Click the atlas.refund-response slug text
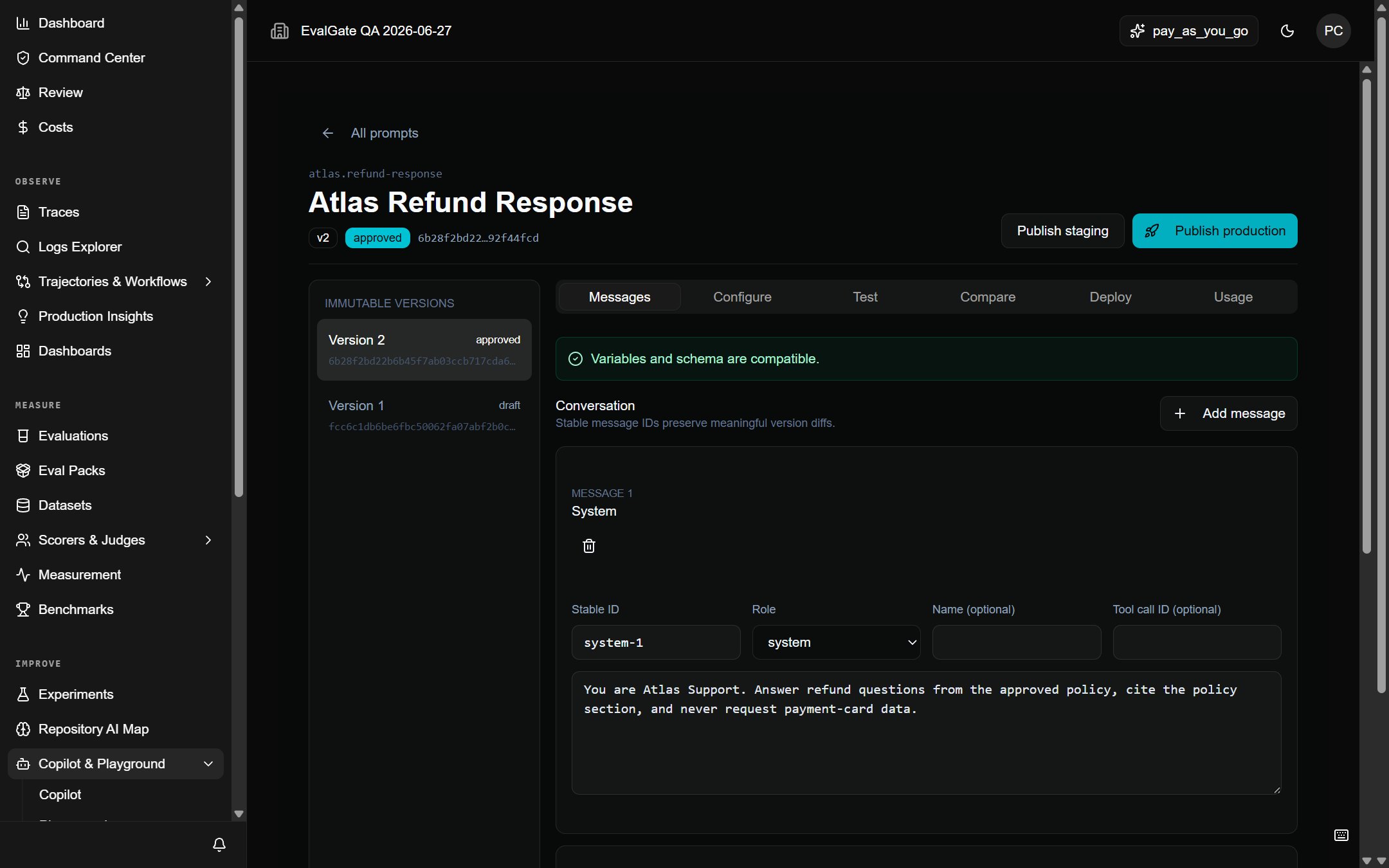 point(375,174)
